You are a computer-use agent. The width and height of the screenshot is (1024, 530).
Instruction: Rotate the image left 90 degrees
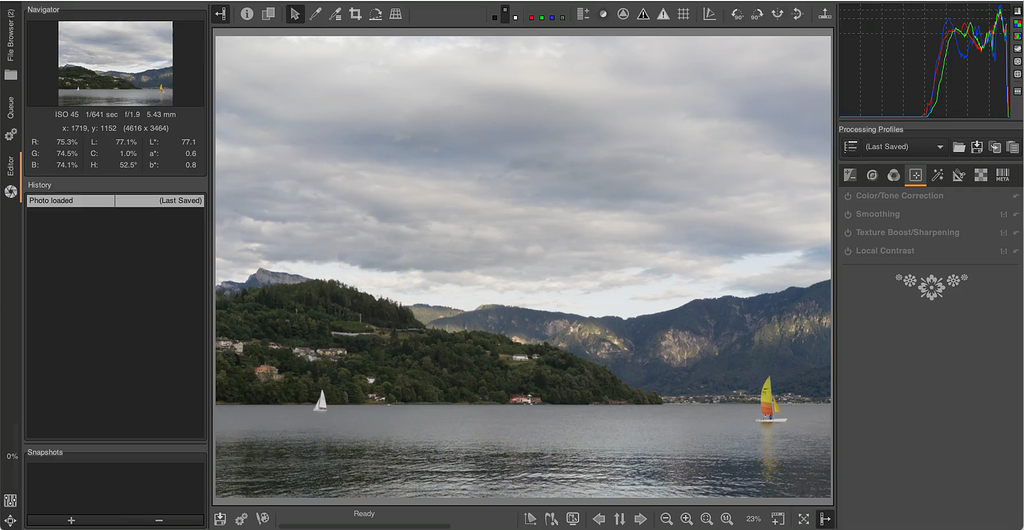[738, 14]
